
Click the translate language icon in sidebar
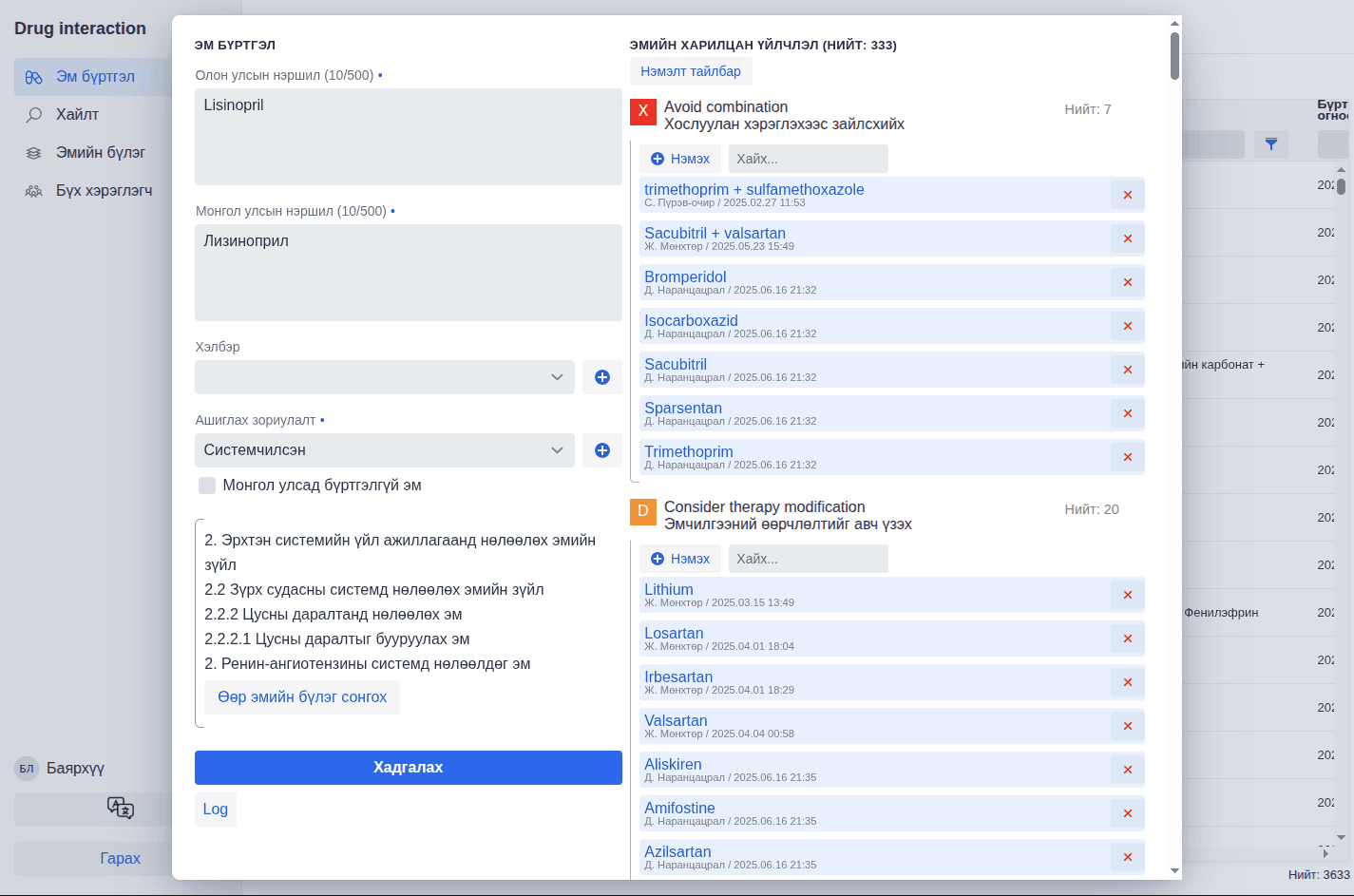tap(120, 809)
